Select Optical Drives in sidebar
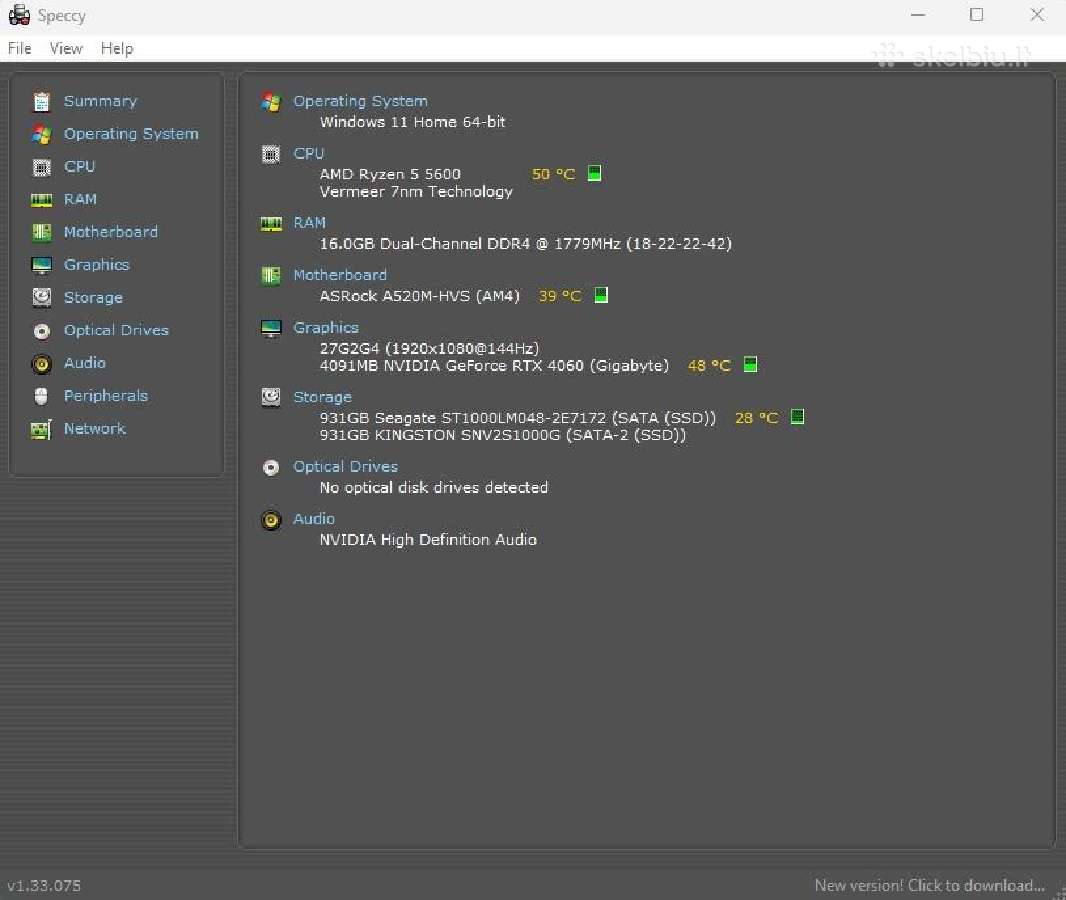 (116, 330)
